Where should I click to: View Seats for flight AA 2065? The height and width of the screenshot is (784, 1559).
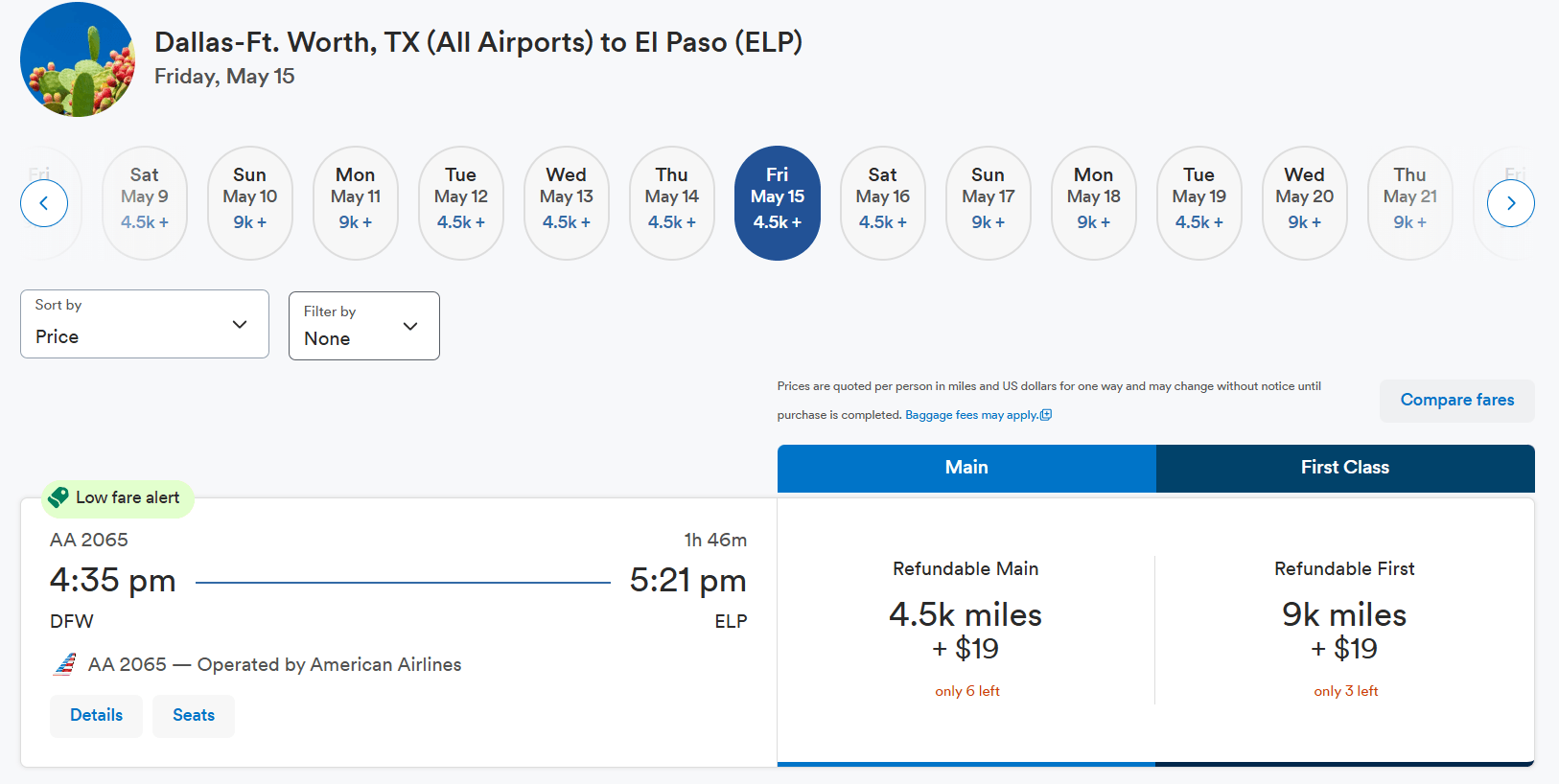(x=194, y=715)
